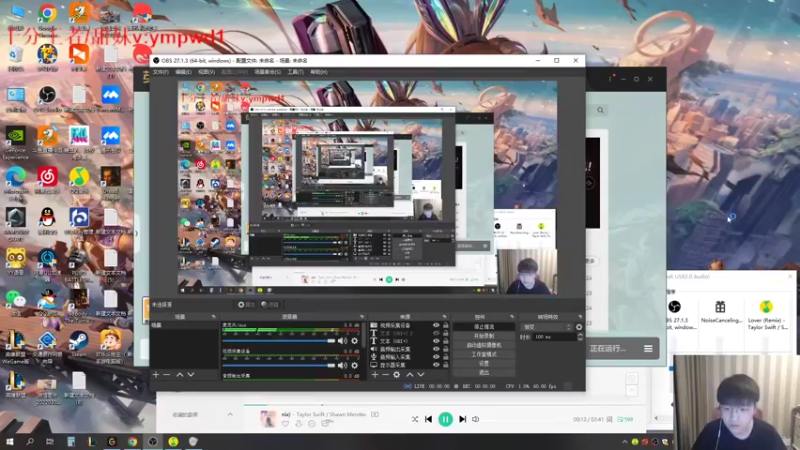Select the audio input capture source row
The width and height of the screenshot is (800, 450).
[x=409, y=357]
